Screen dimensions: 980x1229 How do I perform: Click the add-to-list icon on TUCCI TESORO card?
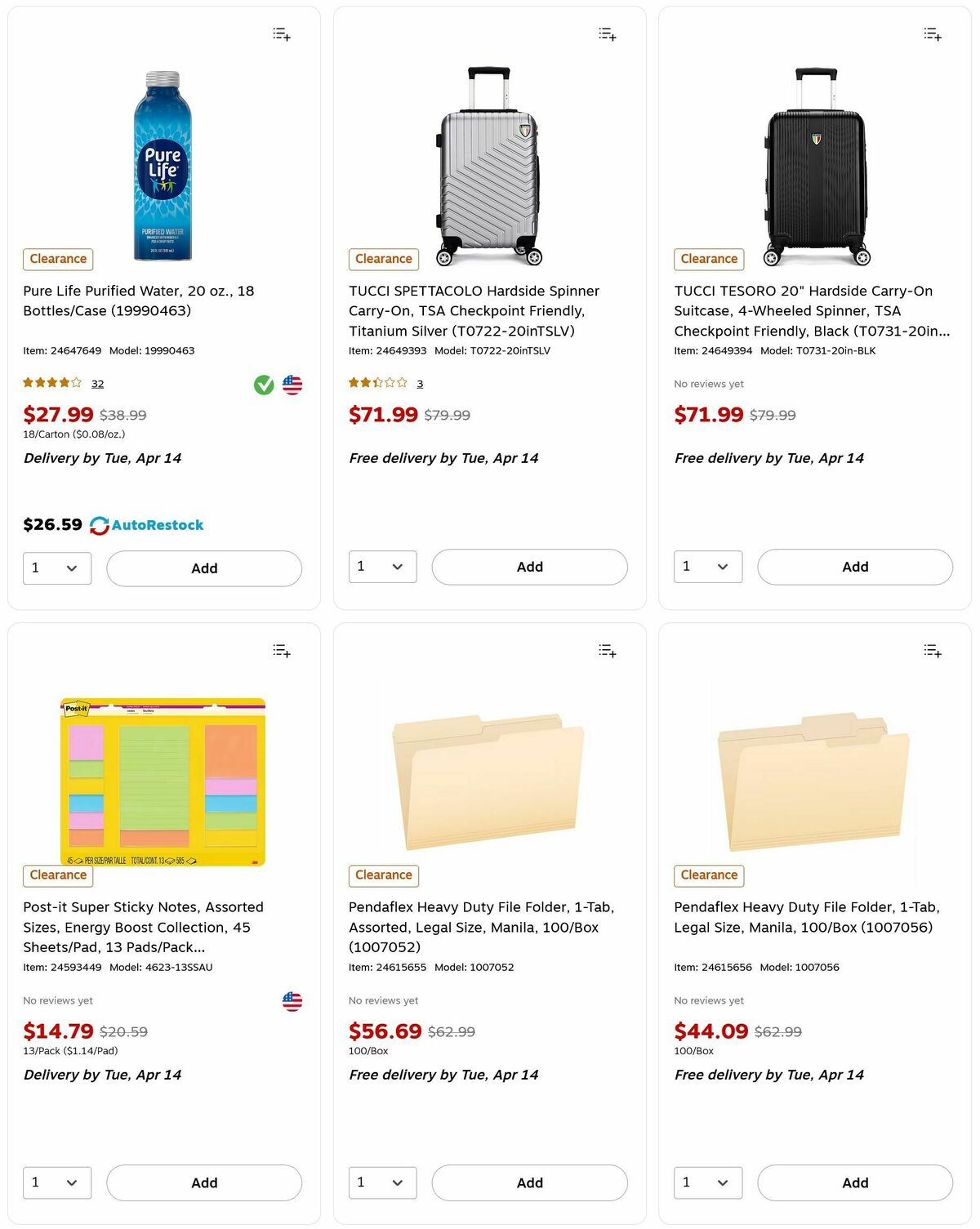pyautogui.click(x=931, y=33)
